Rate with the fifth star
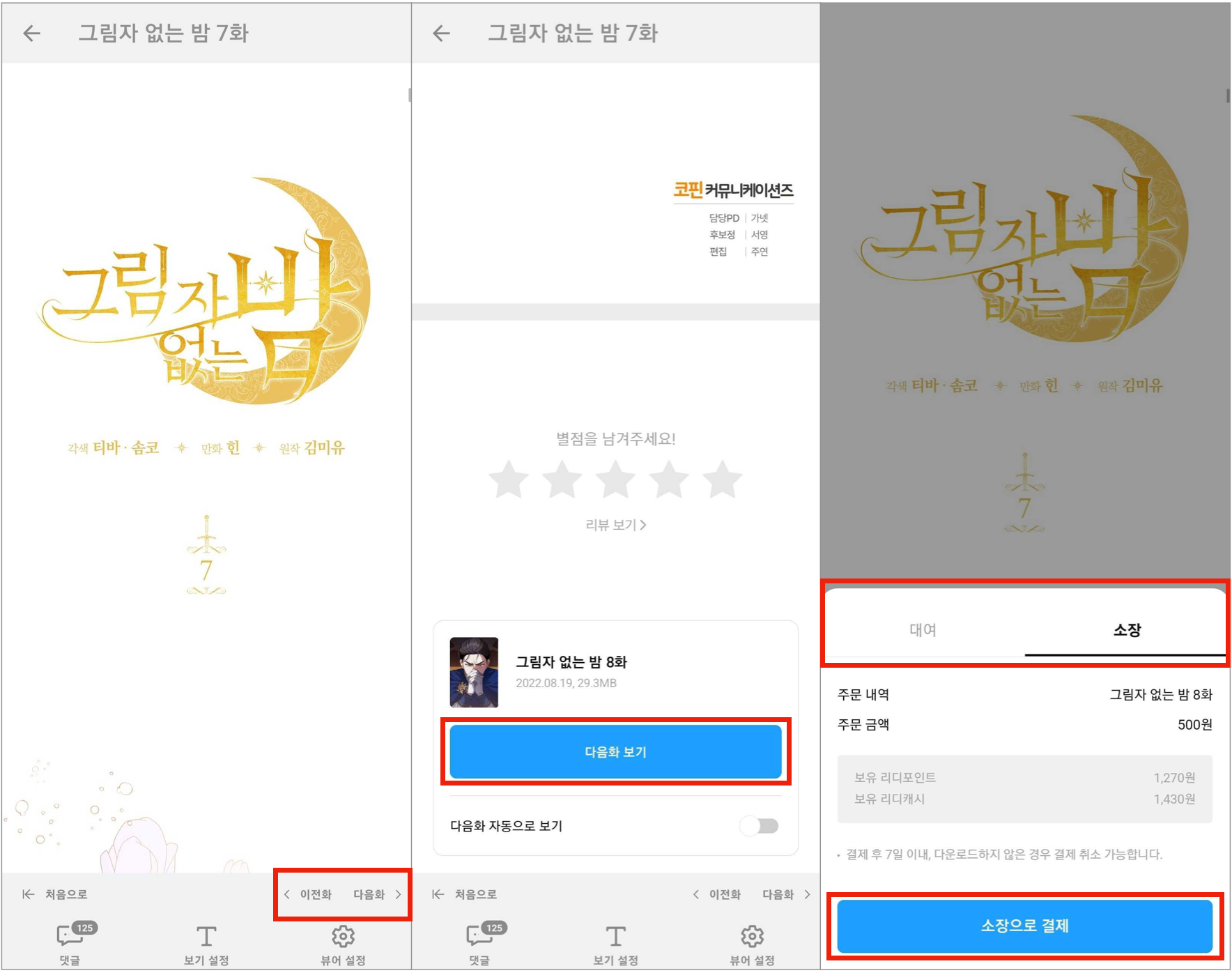Viewport: 1232px width, 973px height. pyautogui.click(x=723, y=480)
